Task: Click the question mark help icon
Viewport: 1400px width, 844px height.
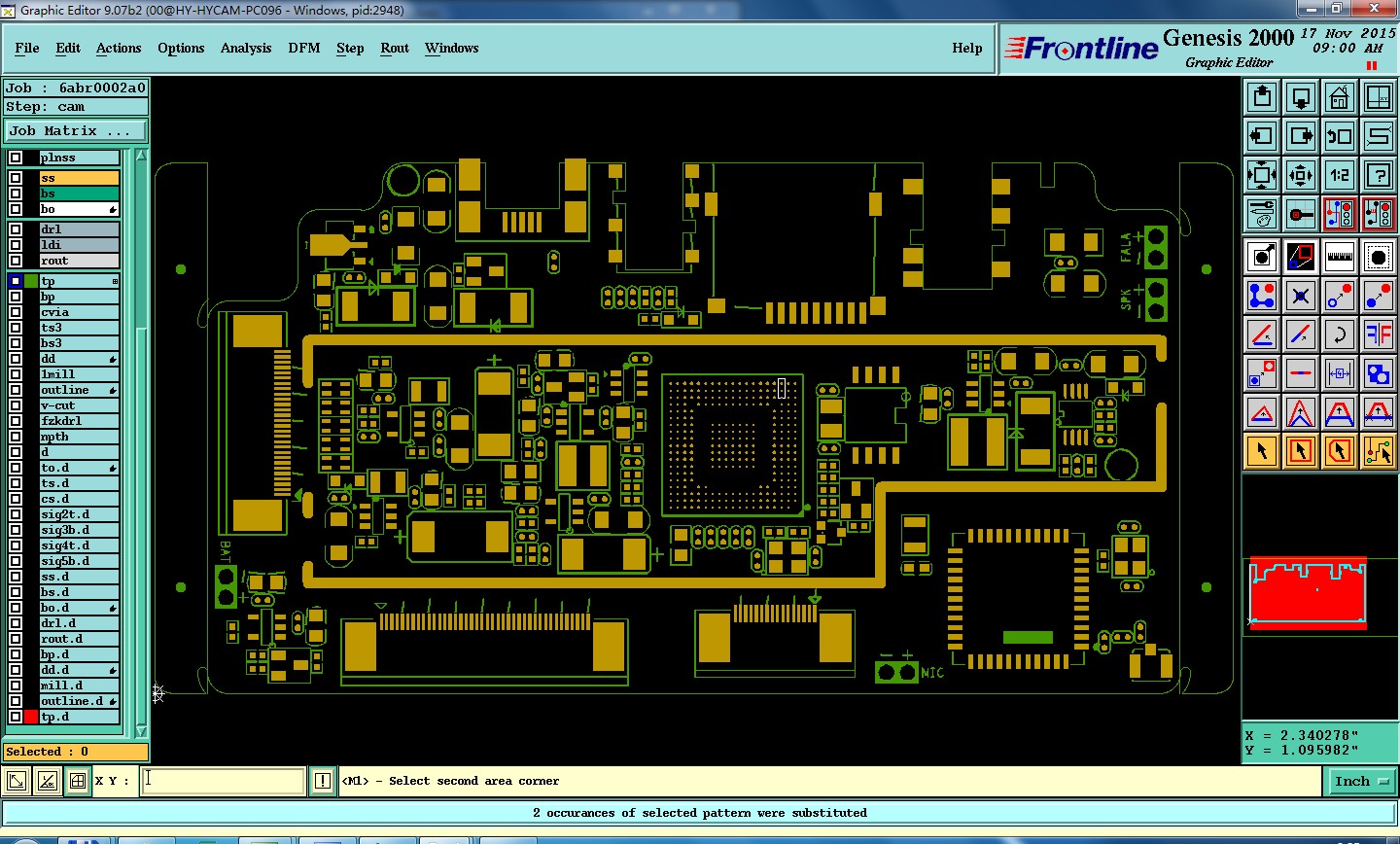Action: pos(1379,174)
